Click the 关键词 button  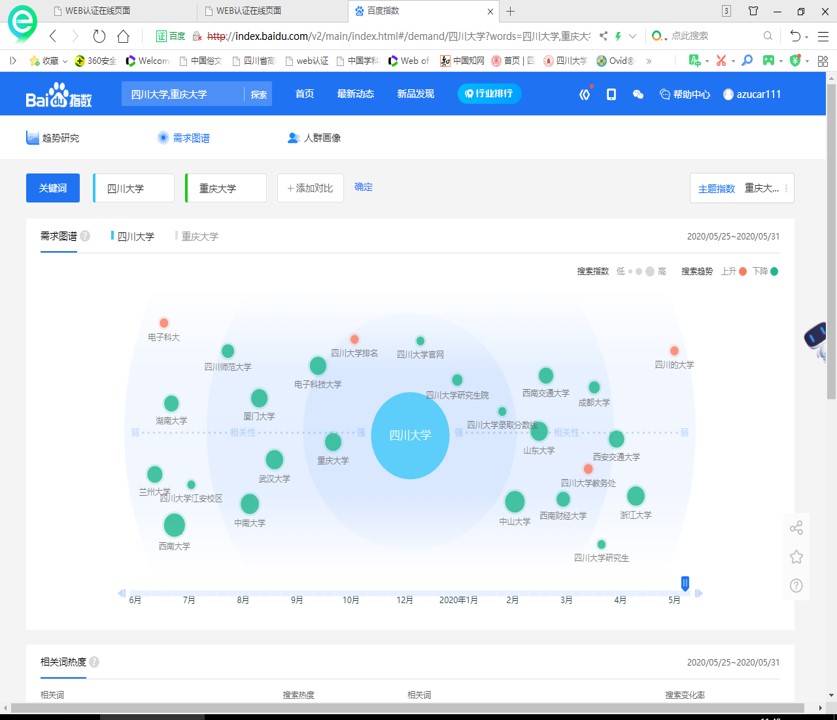pos(53,188)
